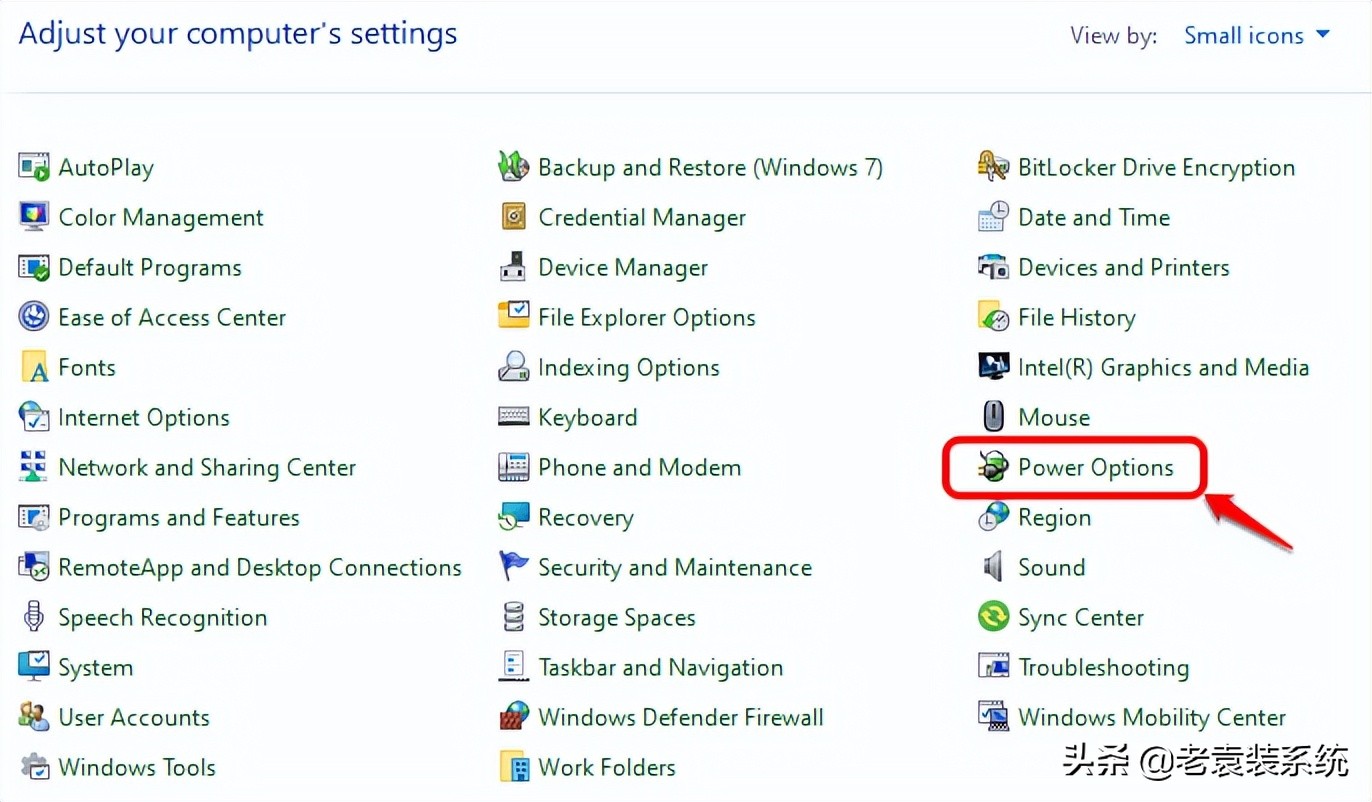Click the File Explorer Options icon
The image size is (1372, 802).
tap(514, 317)
